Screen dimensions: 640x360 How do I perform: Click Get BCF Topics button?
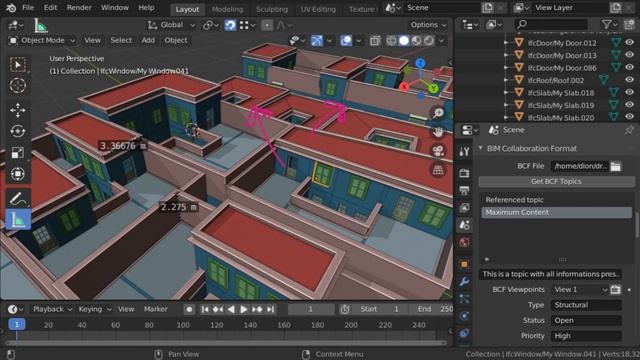coord(556,181)
